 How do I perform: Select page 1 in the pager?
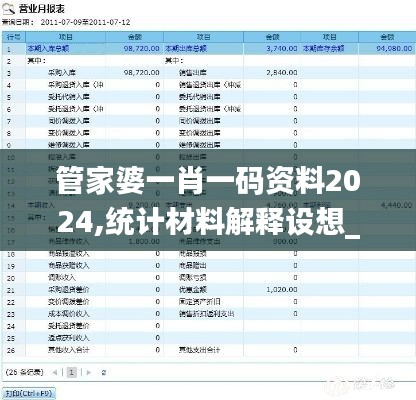[72, 372]
